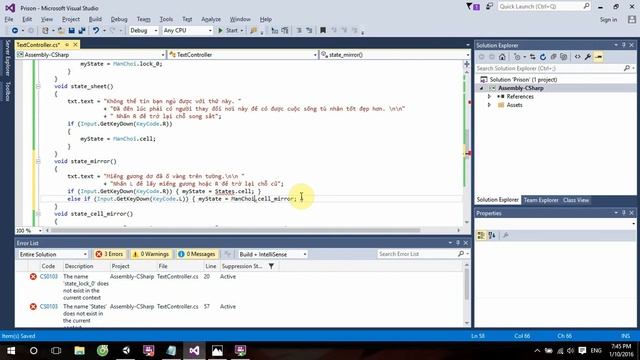Image resolution: width=640 pixels, height=360 pixels.
Task: Click the Alphabetical sort icon in Properties
Action: (x=492, y=236)
